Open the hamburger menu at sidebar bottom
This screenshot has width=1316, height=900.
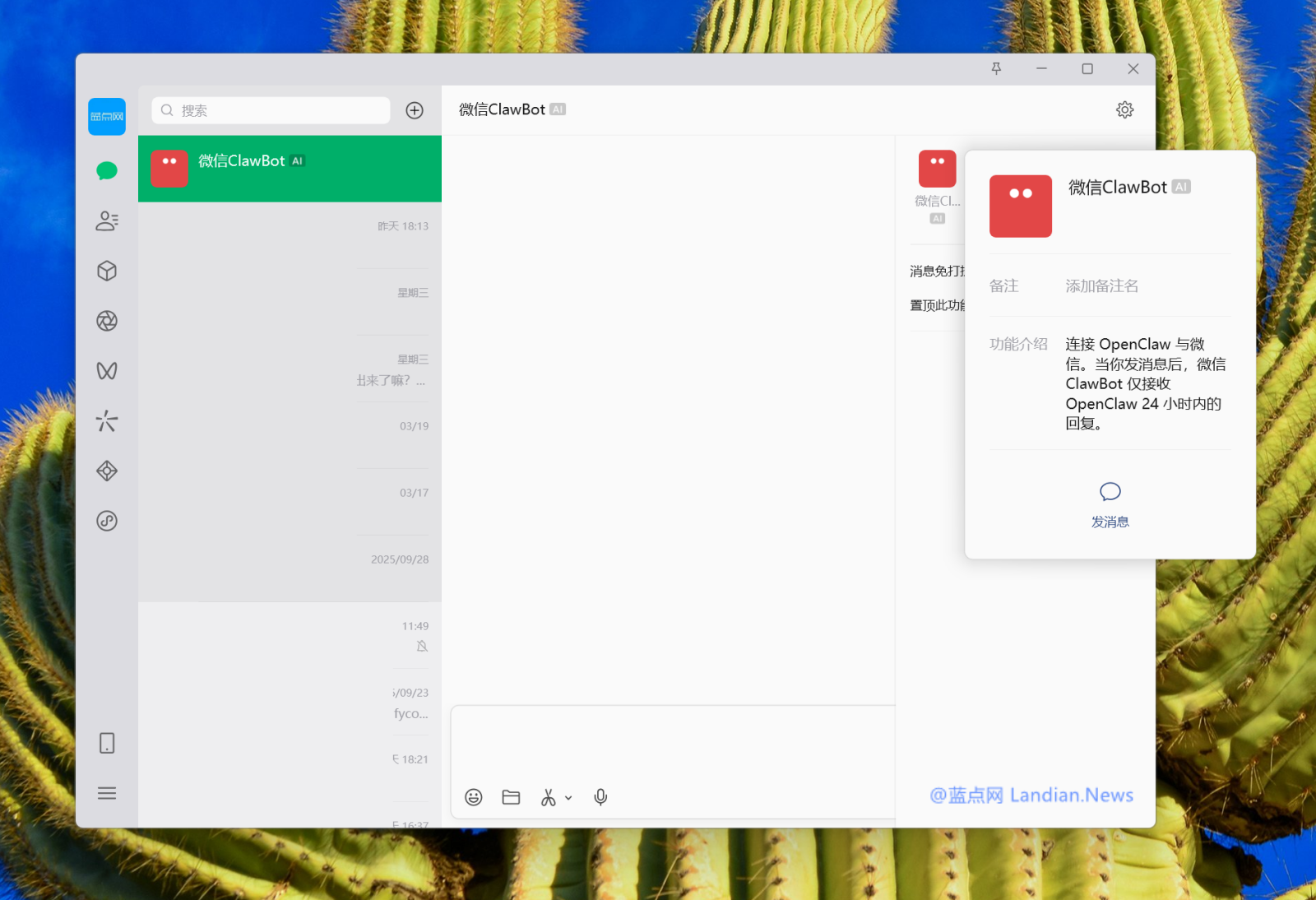click(x=107, y=793)
